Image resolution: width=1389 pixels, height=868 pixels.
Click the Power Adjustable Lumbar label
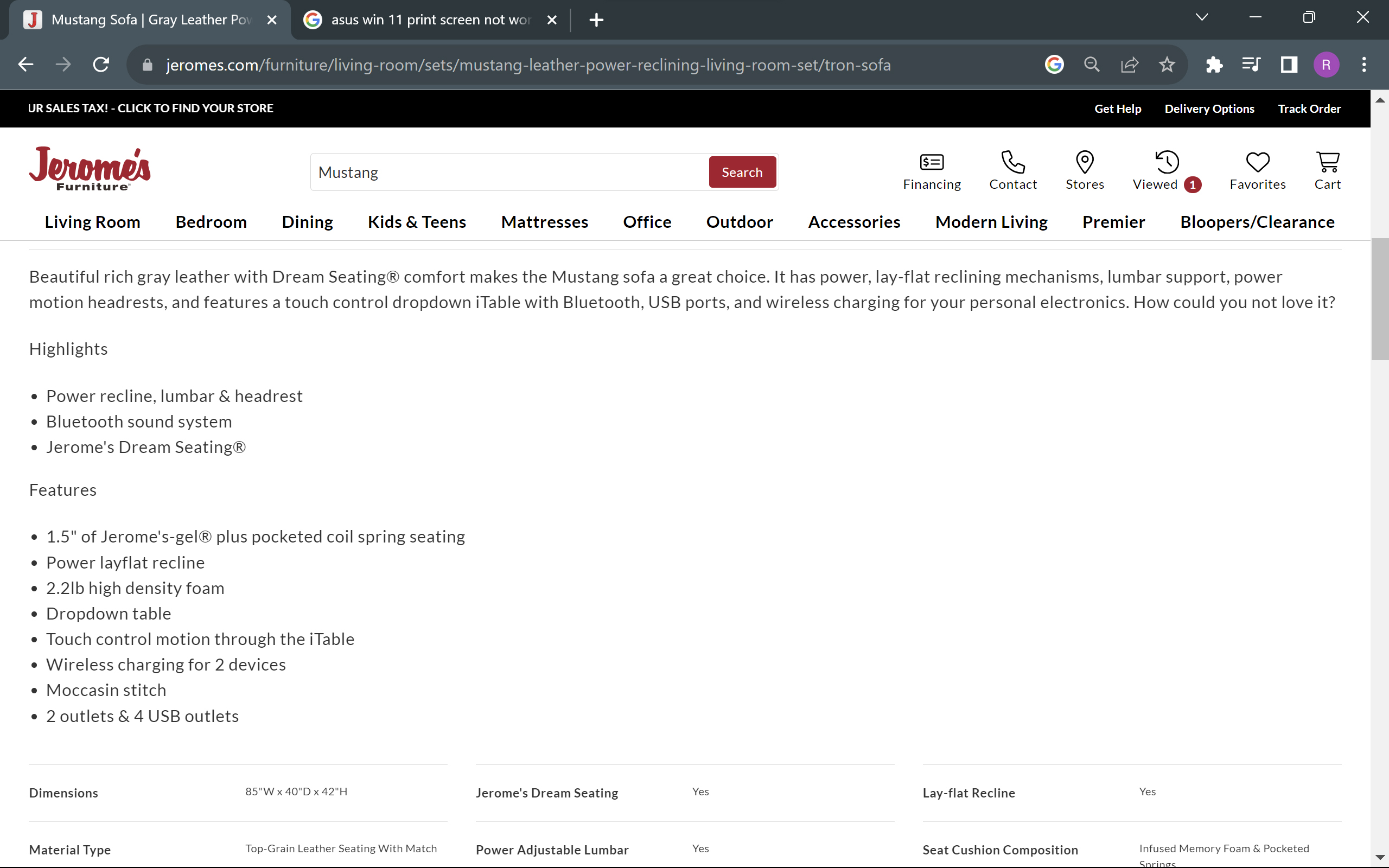point(552,850)
